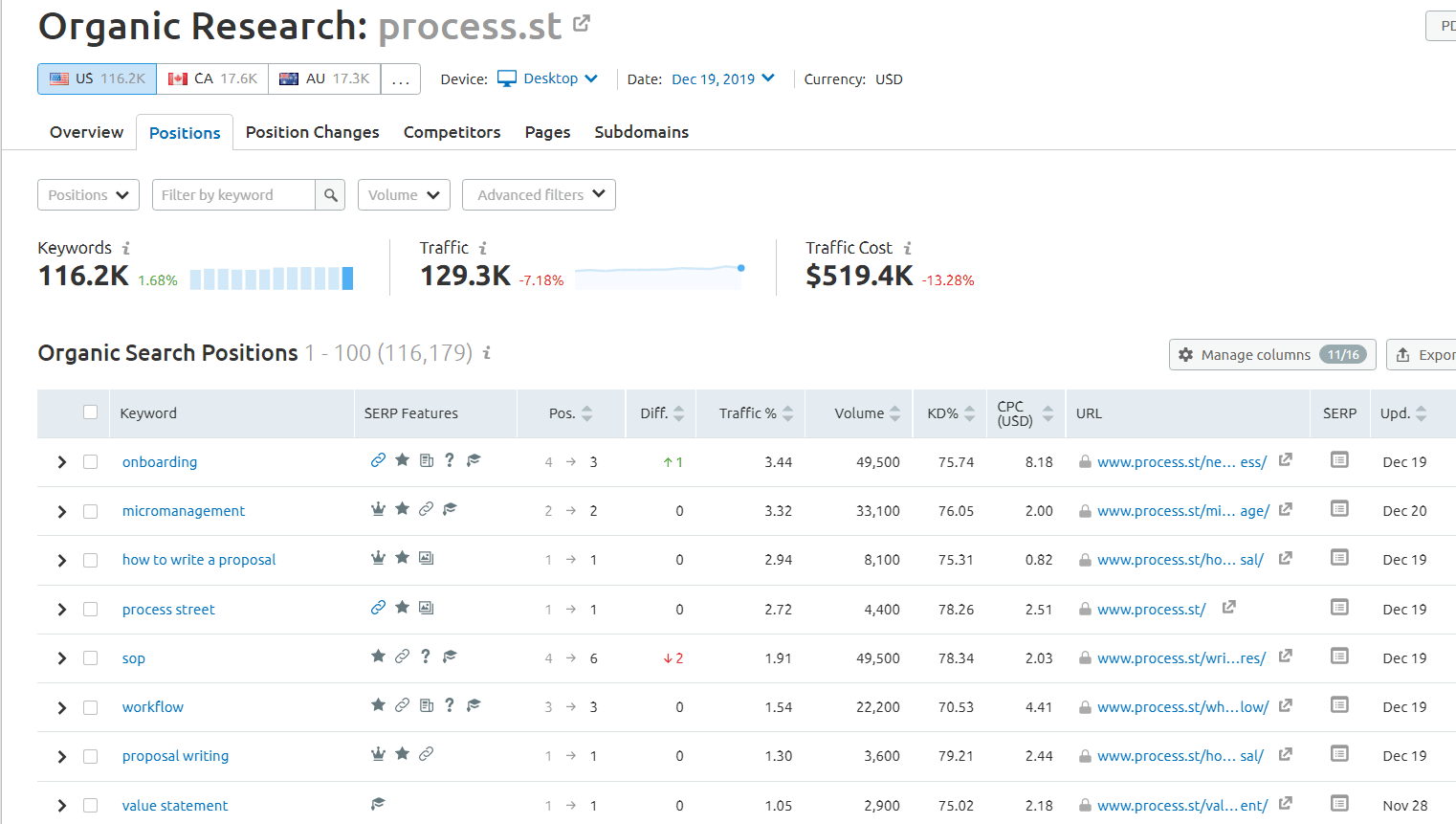Open Position Changes tab

click(312, 132)
